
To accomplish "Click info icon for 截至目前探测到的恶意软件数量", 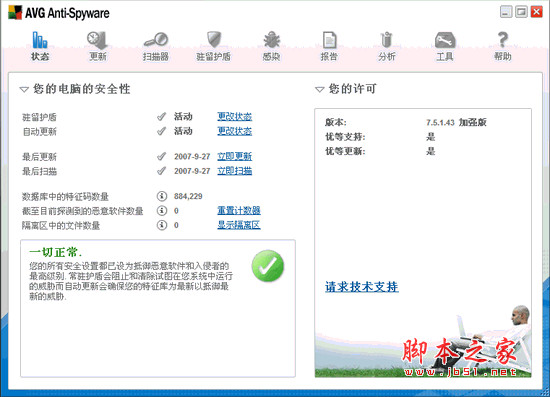I will click(x=162, y=210).
